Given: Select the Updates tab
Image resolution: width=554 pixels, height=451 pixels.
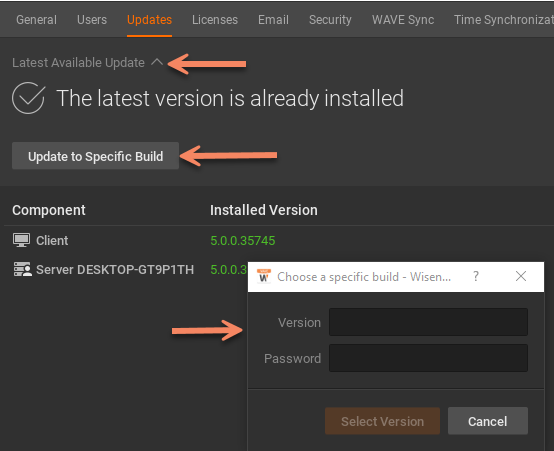Looking at the screenshot, I should pos(149,20).
